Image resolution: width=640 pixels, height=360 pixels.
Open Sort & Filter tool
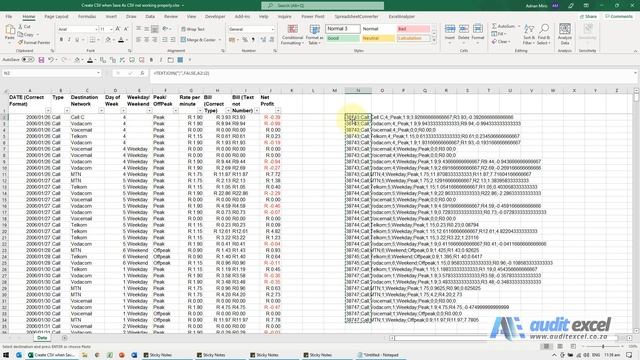coord(529,34)
